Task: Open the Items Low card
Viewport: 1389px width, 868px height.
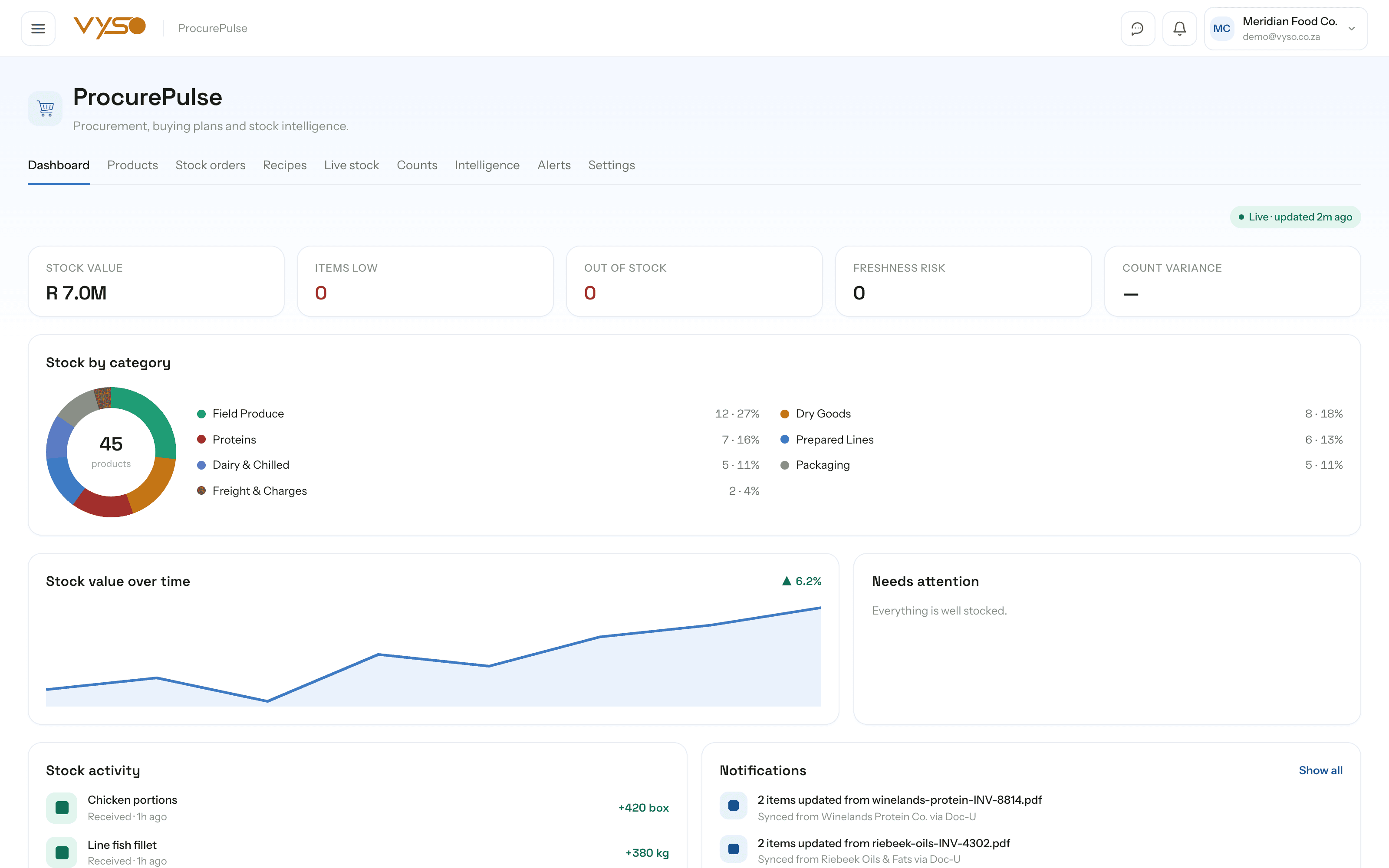Action: tap(425, 281)
